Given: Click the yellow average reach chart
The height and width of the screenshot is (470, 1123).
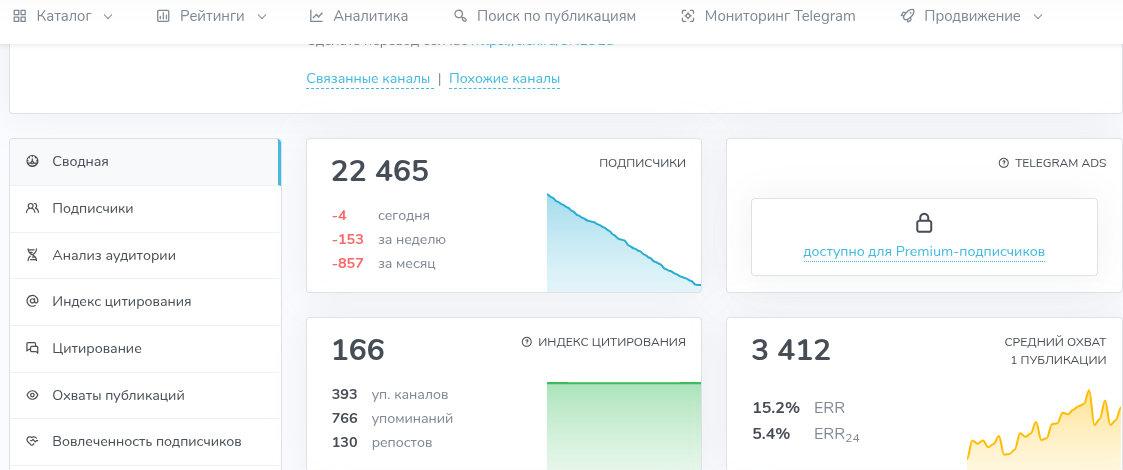Looking at the screenshot, I should (1045, 429).
